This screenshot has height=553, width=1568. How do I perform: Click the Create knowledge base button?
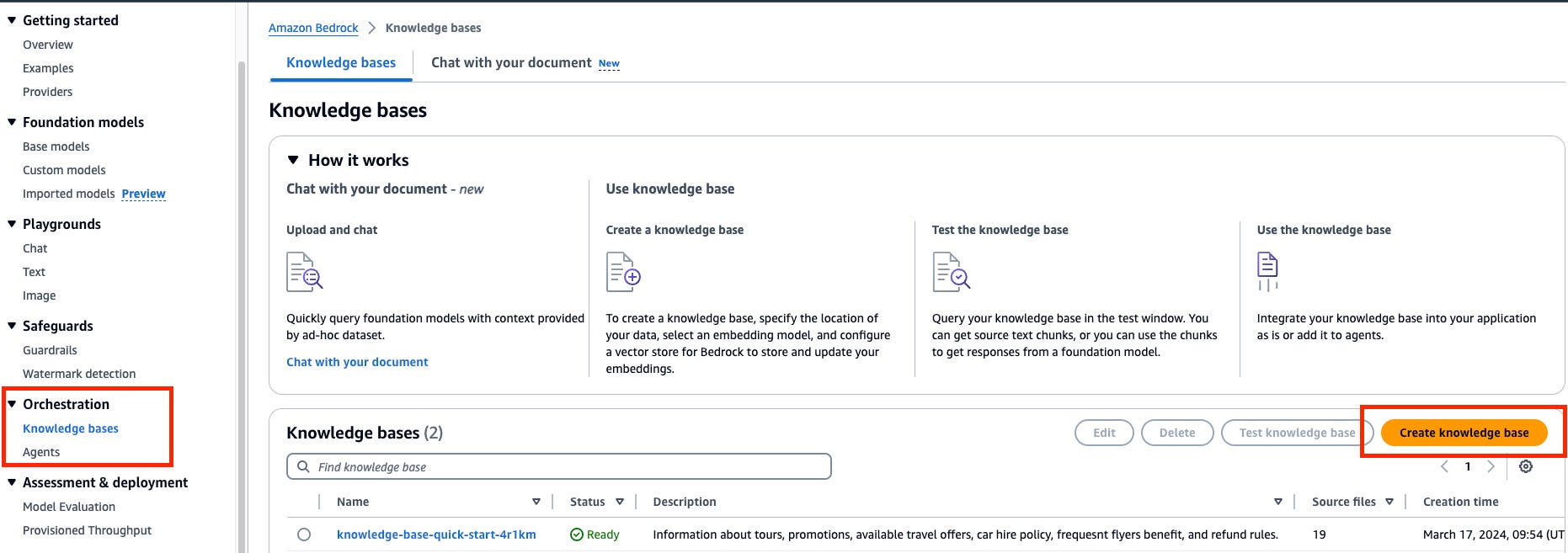(1464, 433)
